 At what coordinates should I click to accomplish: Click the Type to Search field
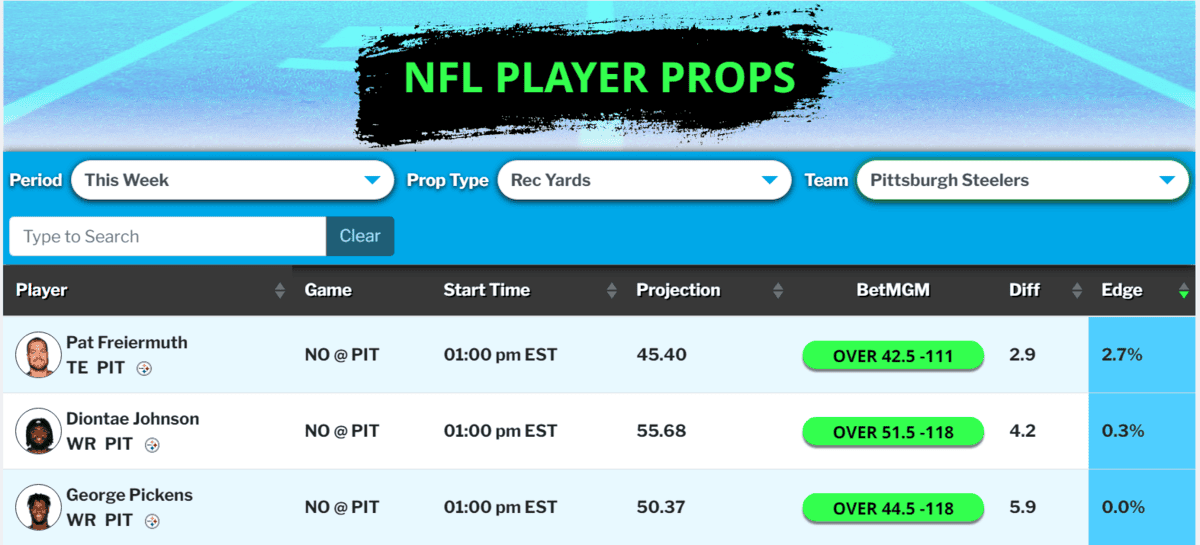(168, 236)
